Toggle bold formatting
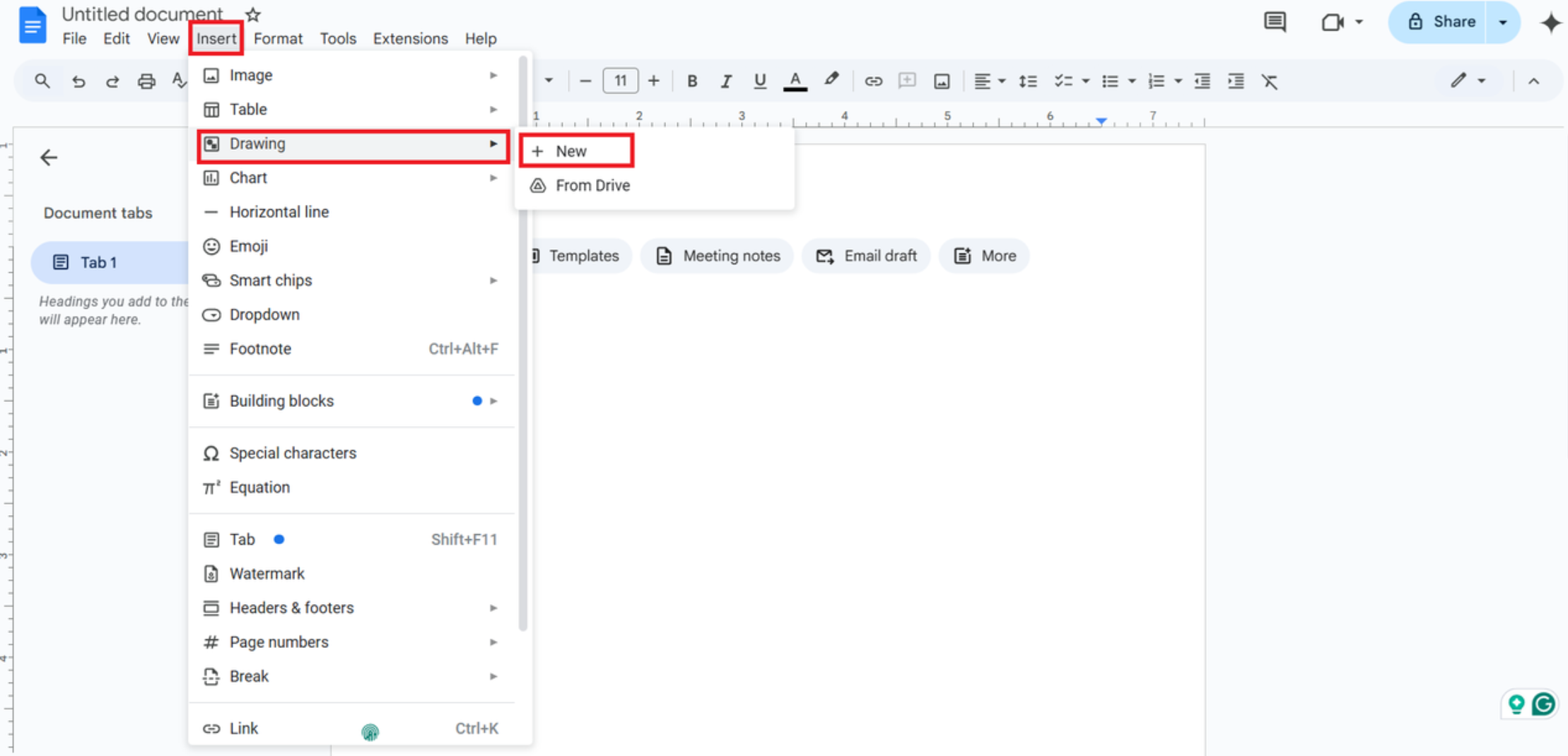The width and height of the screenshot is (1568, 756). pos(691,81)
